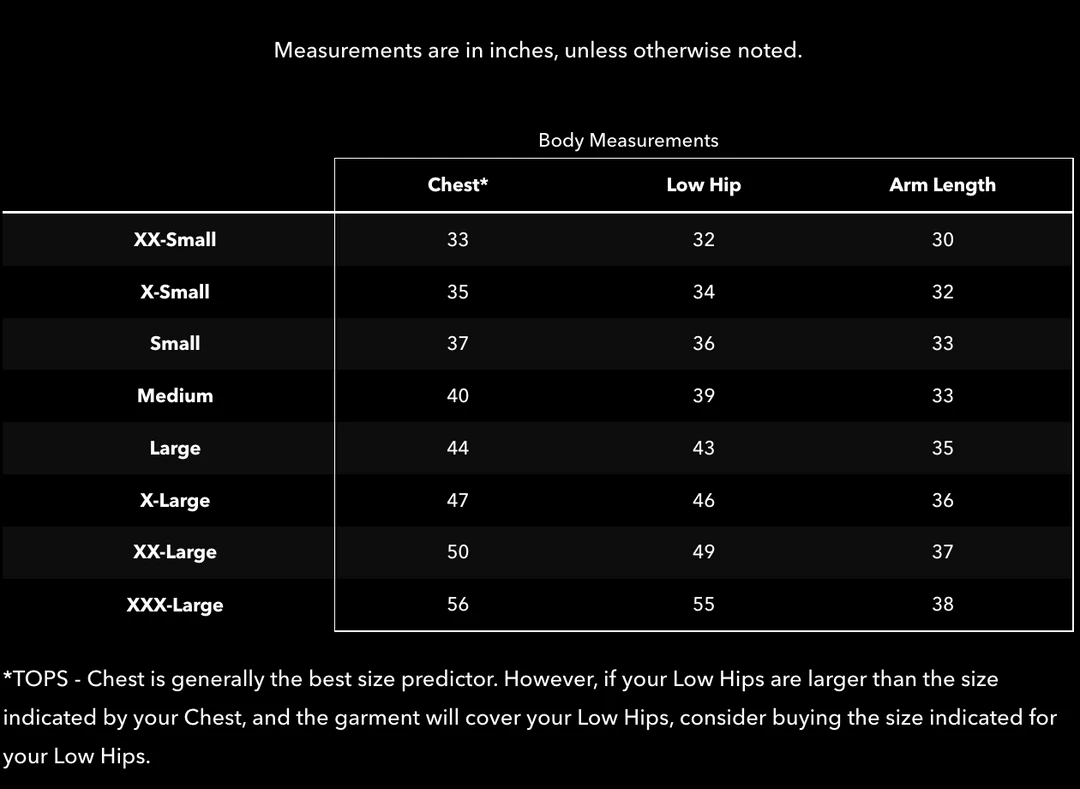Click the XX-Small arm length value 30
This screenshot has width=1080, height=789.
coord(942,240)
